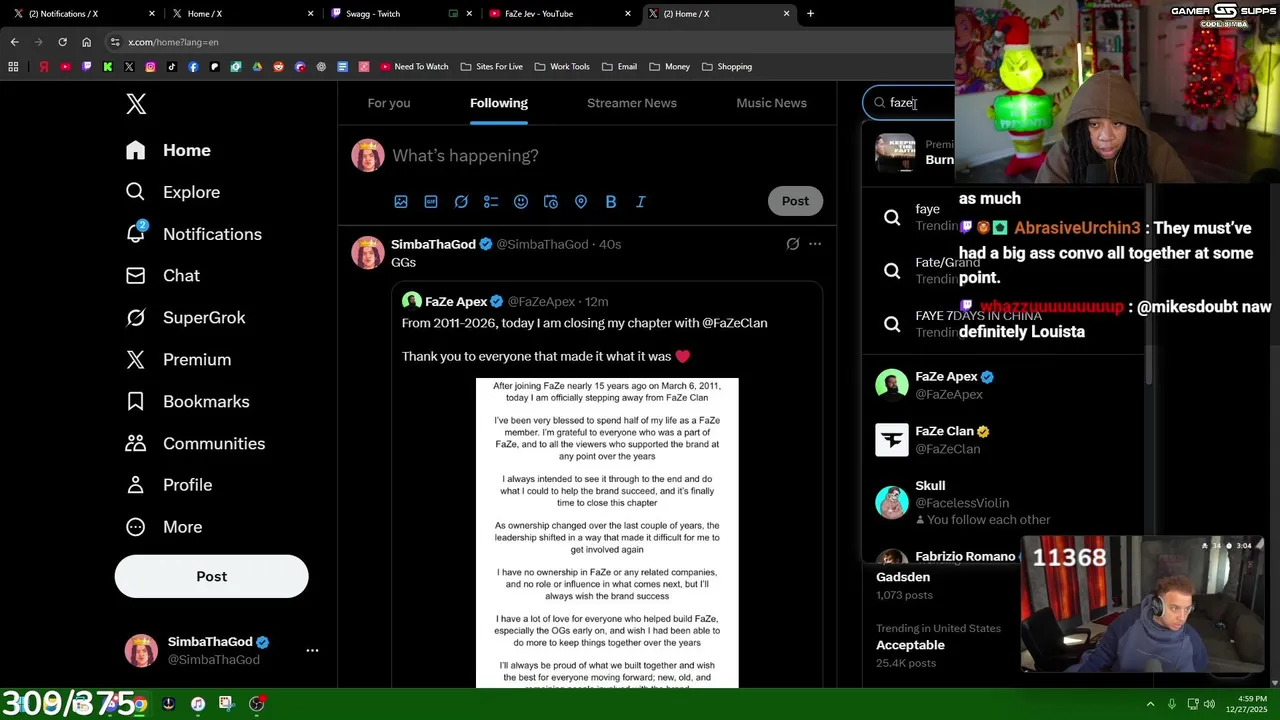Expand the More menu in sidebar
Viewport: 1280px width, 720px height.
coord(164,527)
